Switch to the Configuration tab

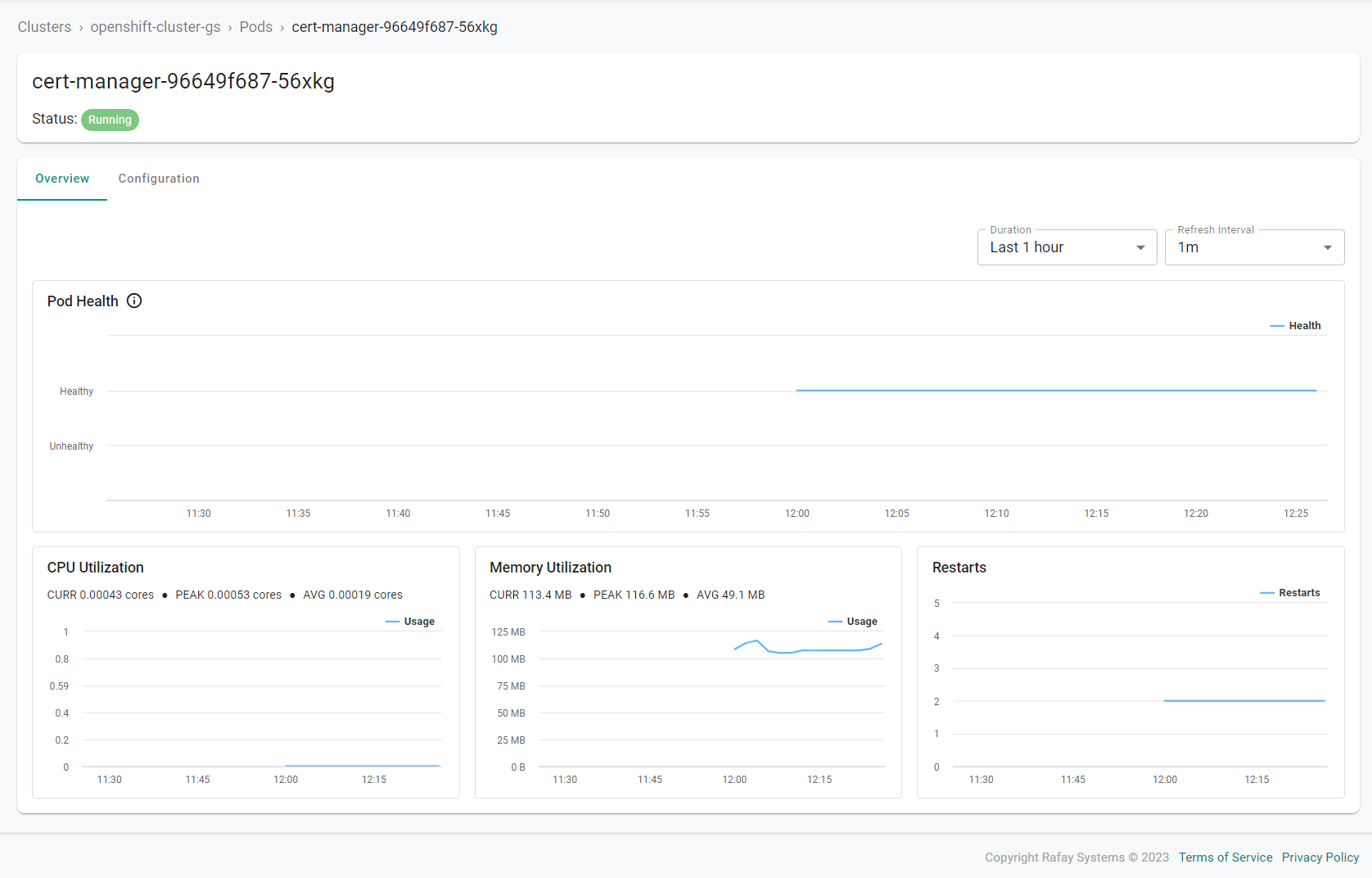coord(159,179)
